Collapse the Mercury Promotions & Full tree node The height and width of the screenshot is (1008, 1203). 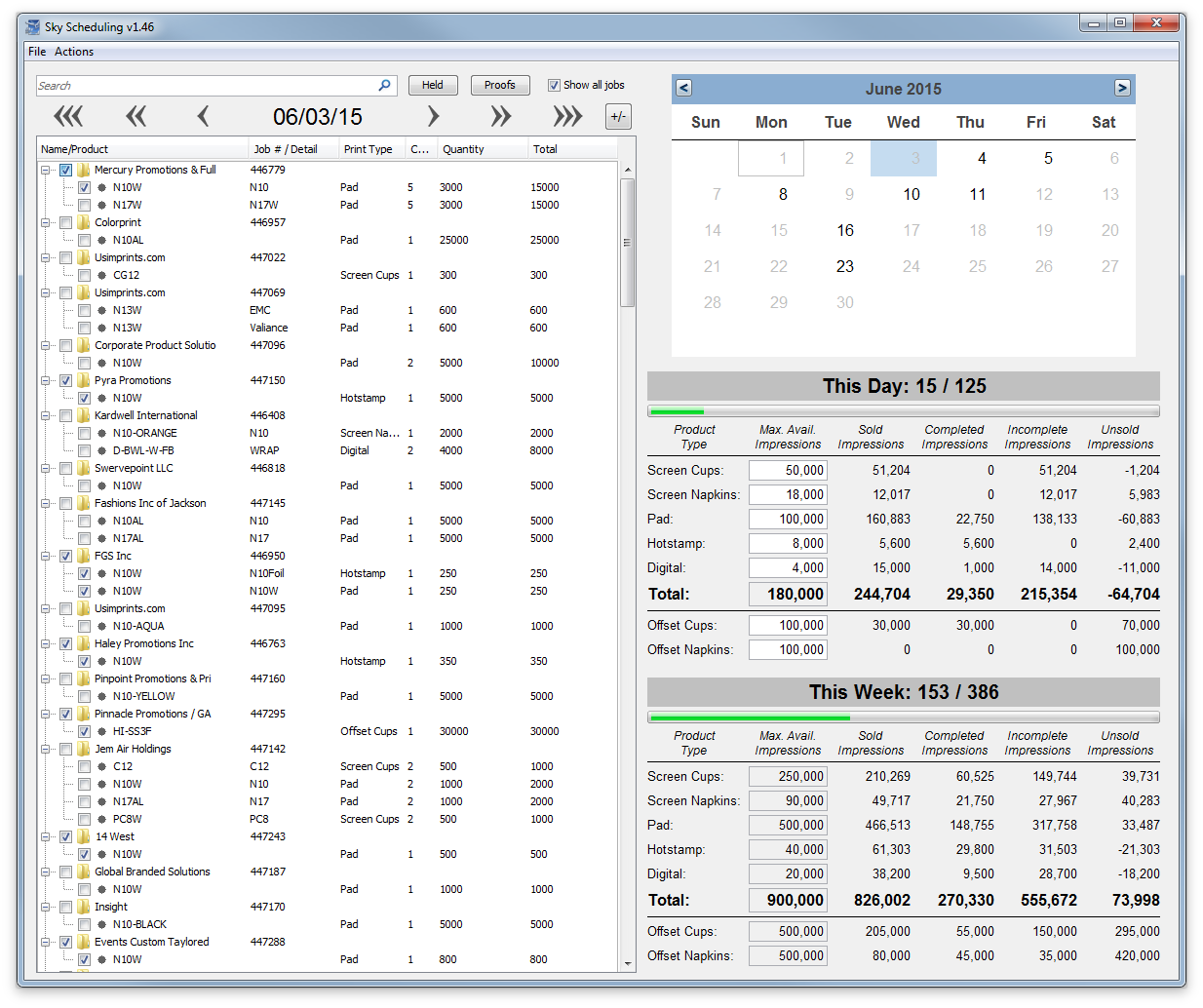[46, 170]
